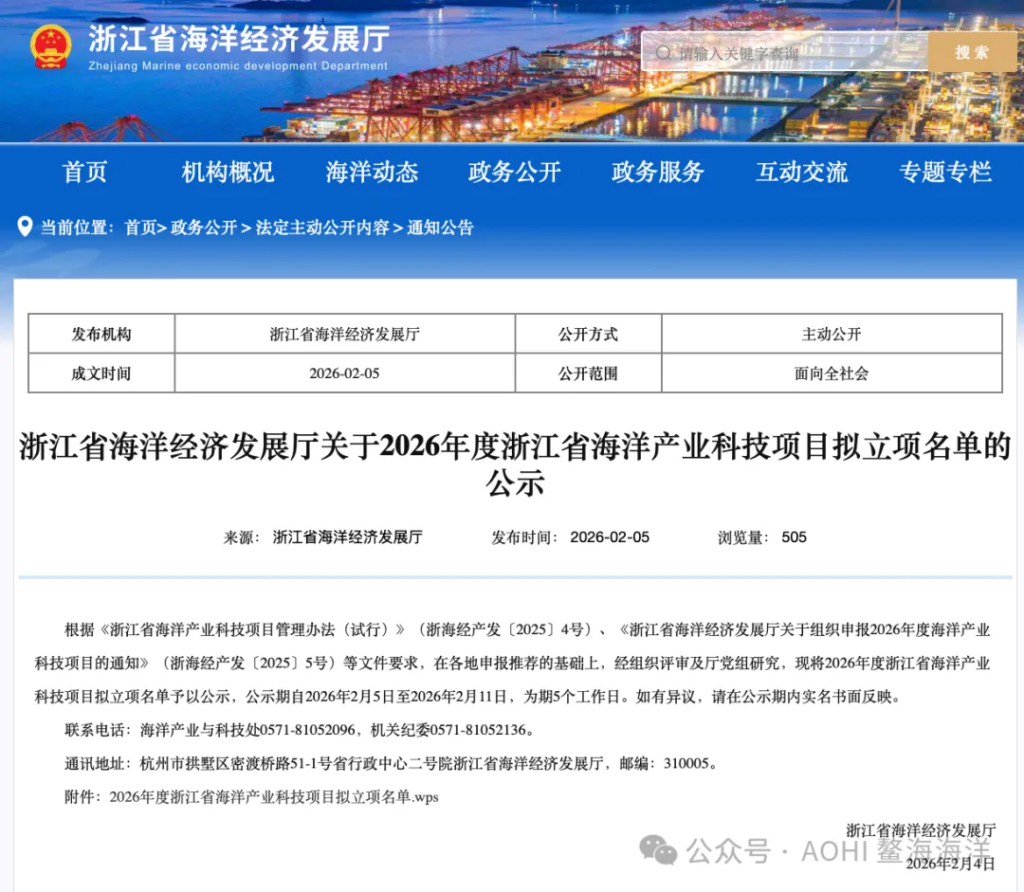This screenshot has width=1024, height=892.
Task: Open the 机构概况 navigation menu
Action: click(228, 172)
